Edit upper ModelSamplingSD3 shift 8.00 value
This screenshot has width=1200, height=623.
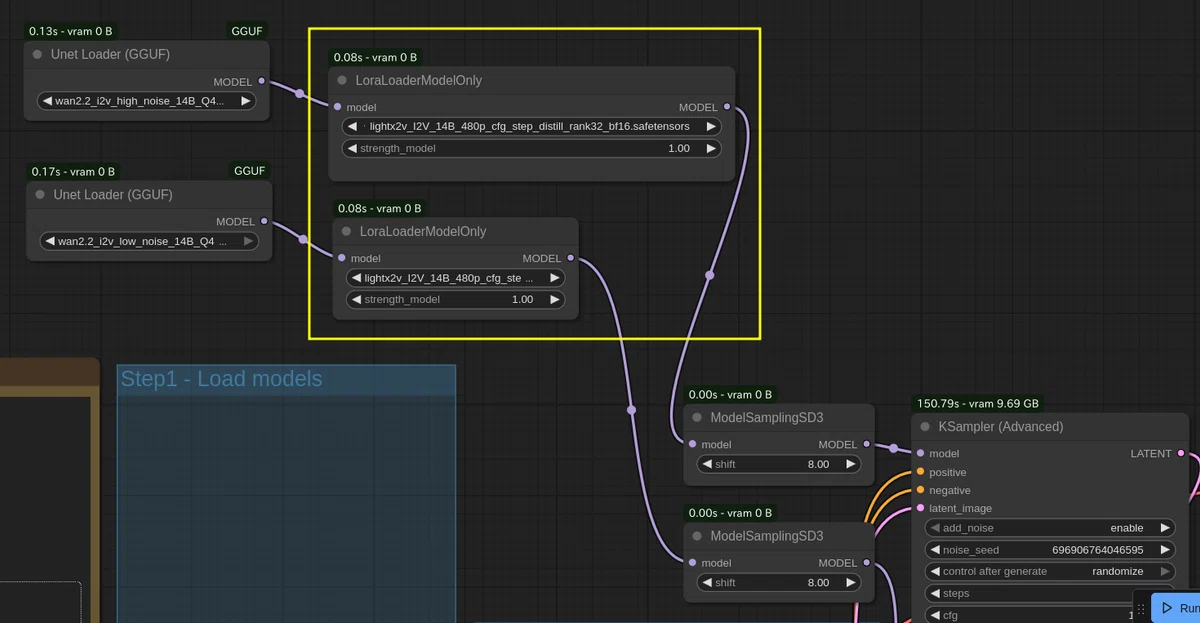[818, 464]
